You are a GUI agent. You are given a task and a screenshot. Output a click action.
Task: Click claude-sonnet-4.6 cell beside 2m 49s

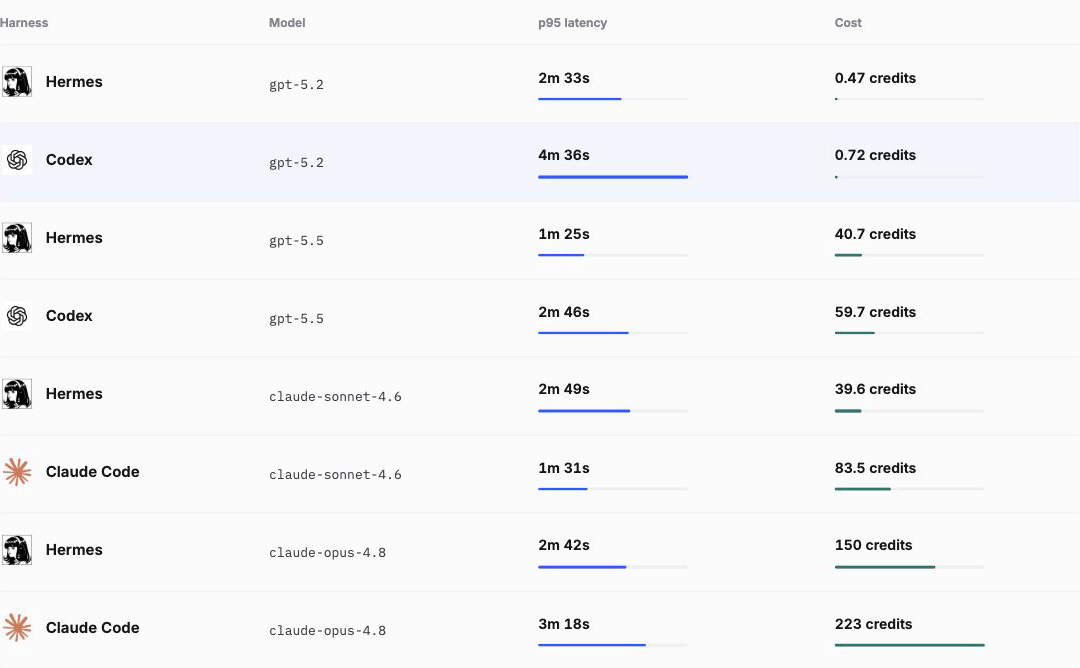pyautogui.click(x=335, y=397)
